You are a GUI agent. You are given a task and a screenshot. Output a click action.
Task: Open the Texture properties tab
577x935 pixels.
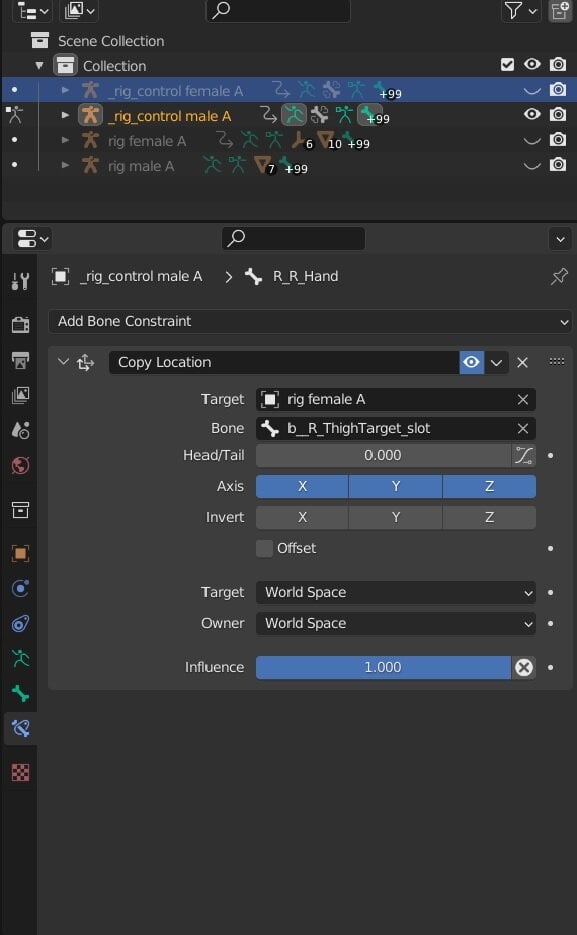[20, 772]
